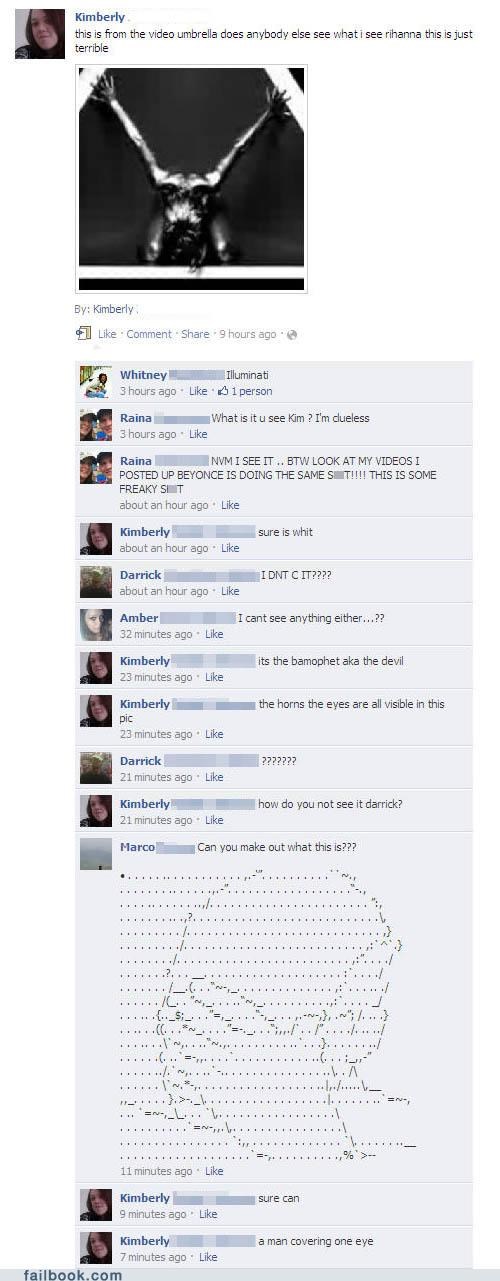
Task: Open Amber's avatar beside her comment
Action: coord(96,625)
